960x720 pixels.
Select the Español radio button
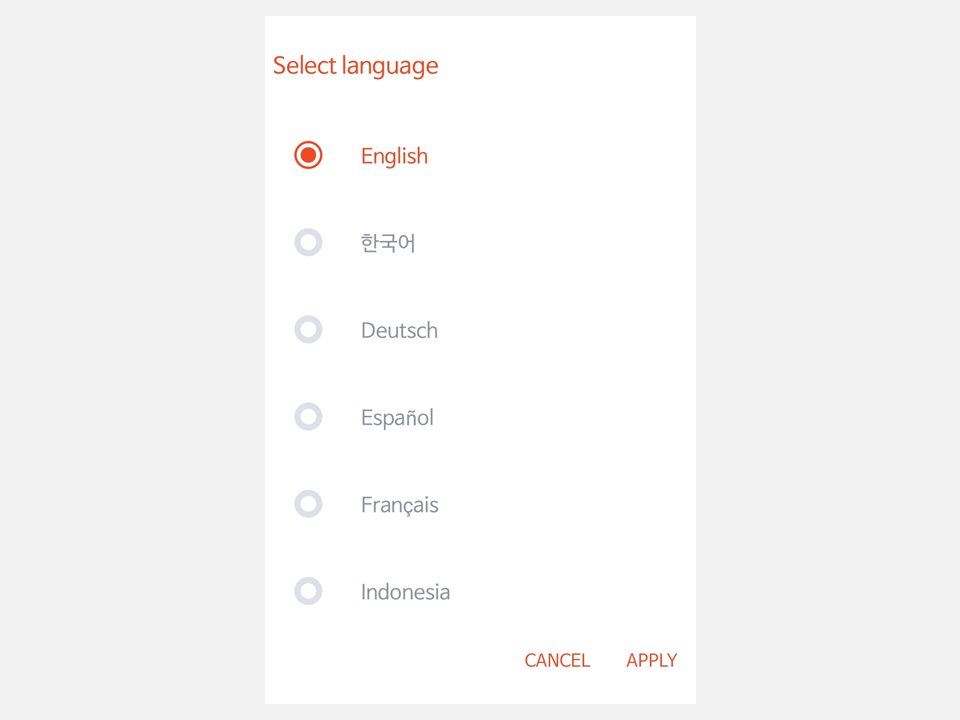click(x=308, y=417)
